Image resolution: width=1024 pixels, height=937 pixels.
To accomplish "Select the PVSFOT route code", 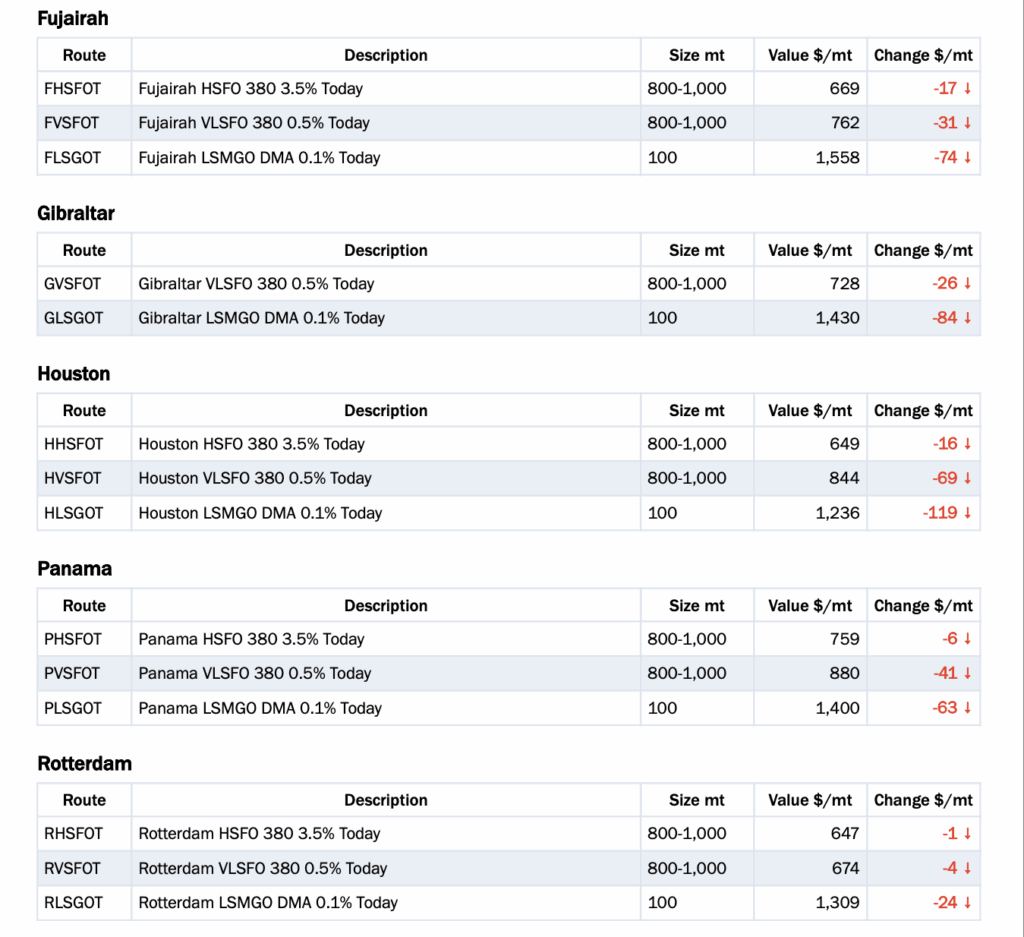I will [73, 673].
